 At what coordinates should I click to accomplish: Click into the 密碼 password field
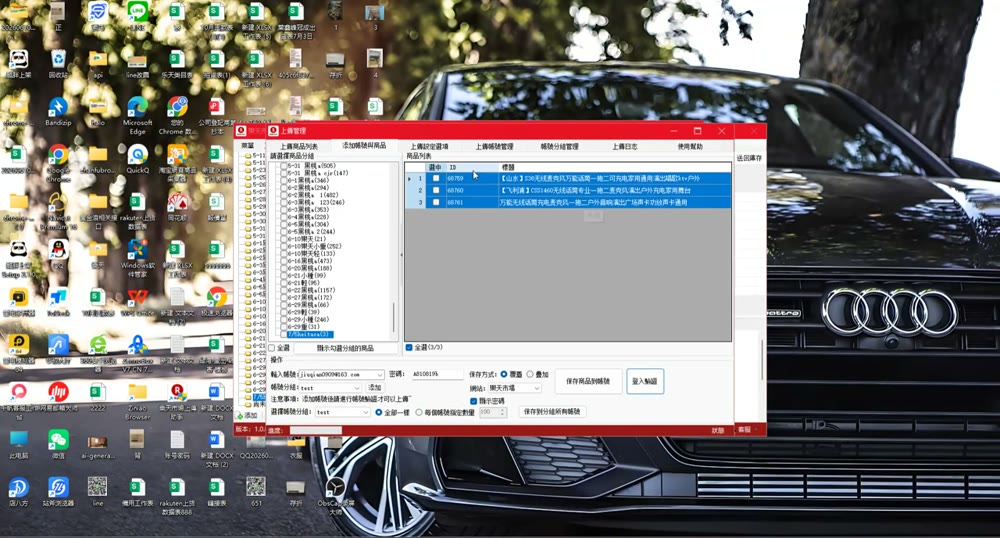click(x=437, y=374)
